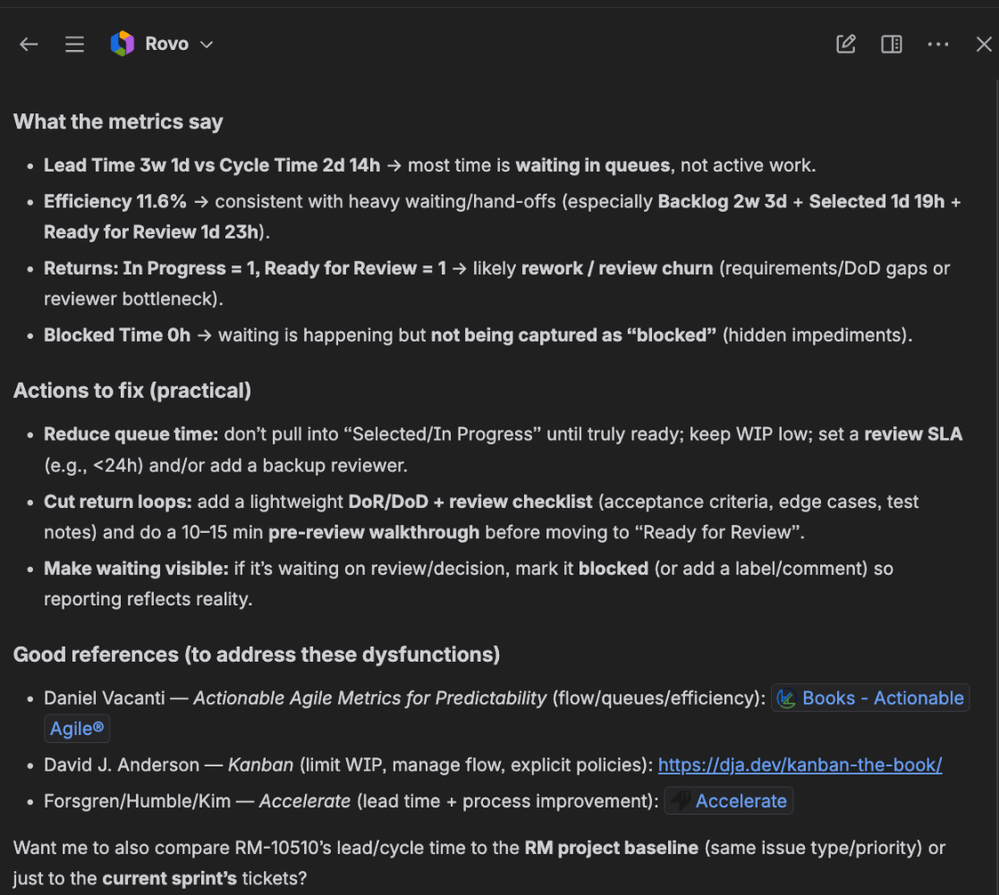999x895 pixels.
Task: Start a new chat with the pencil icon
Action: pyautogui.click(x=845, y=44)
